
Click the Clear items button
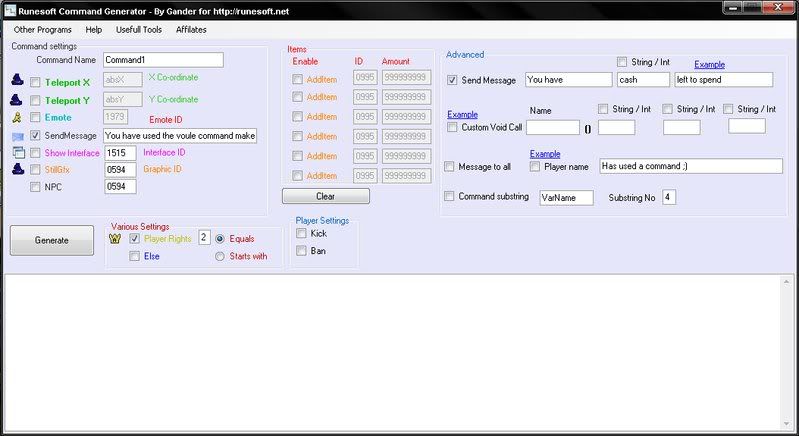325,196
